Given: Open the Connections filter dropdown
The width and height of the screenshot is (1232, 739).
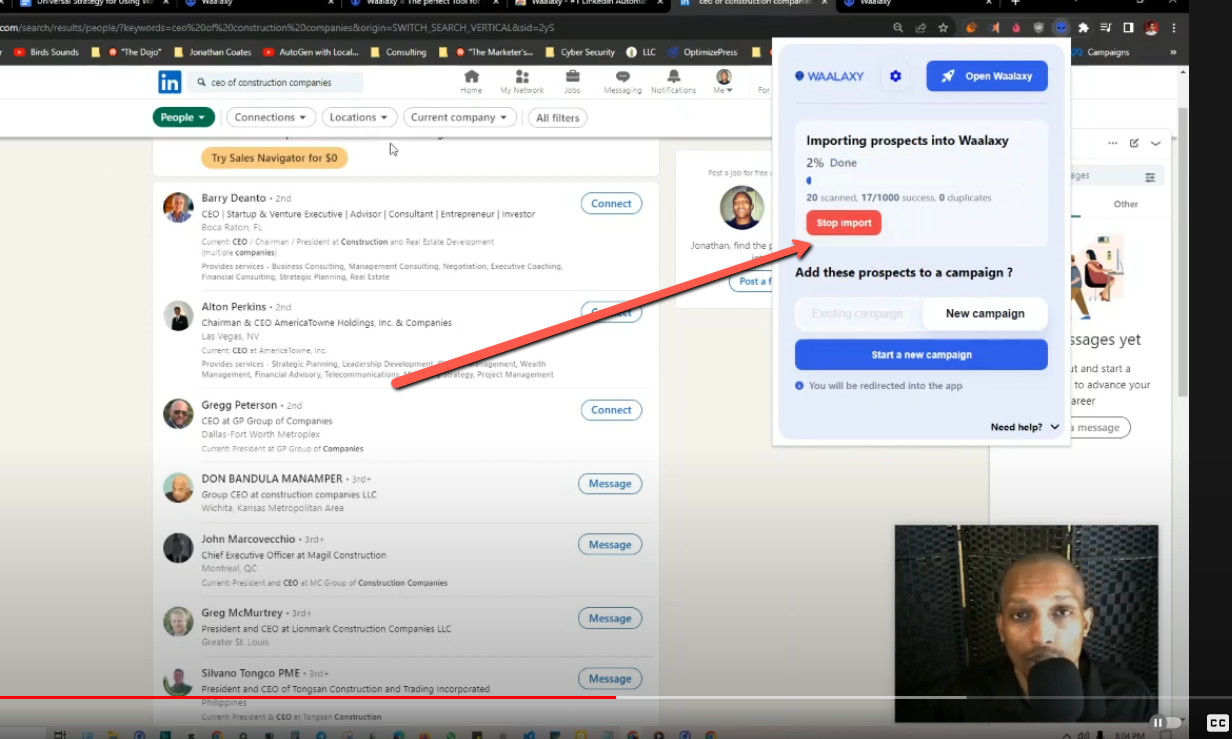Looking at the screenshot, I should [270, 117].
